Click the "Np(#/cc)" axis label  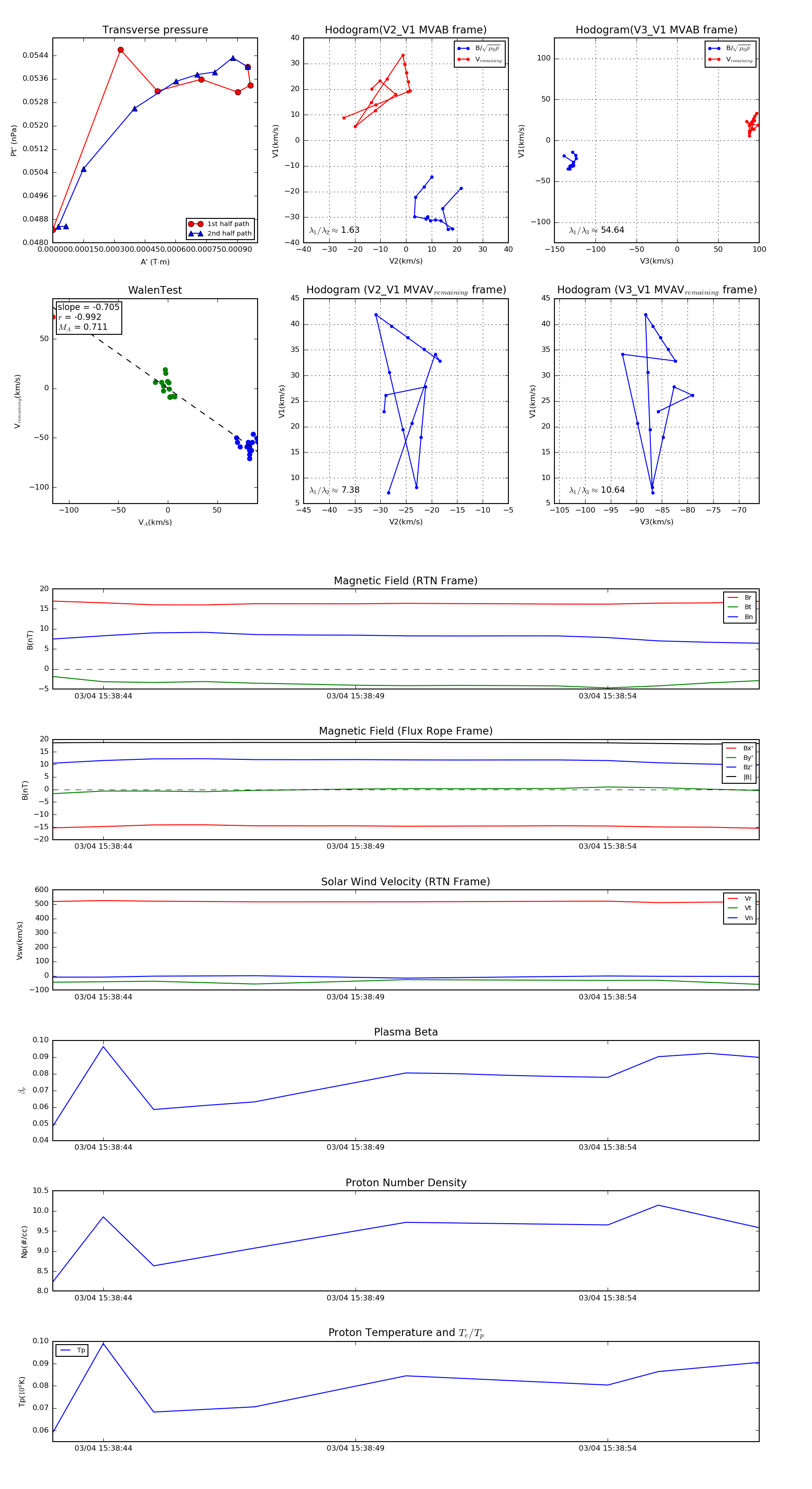click(24, 1242)
